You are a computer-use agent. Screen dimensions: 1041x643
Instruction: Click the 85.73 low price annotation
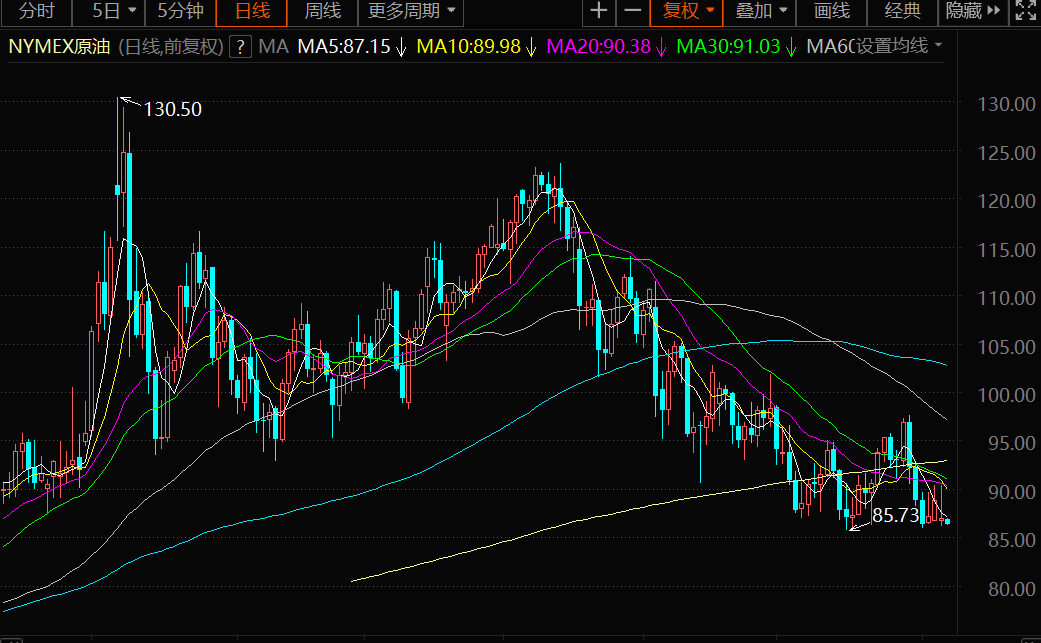pos(895,516)
